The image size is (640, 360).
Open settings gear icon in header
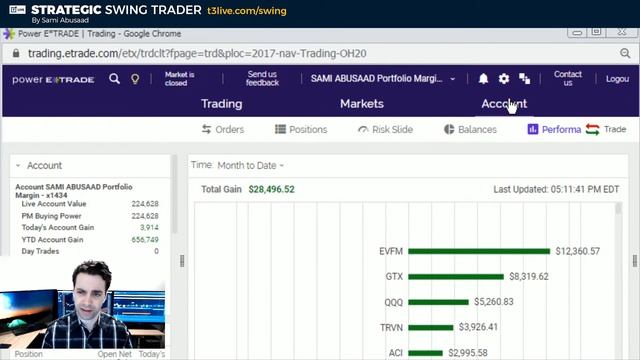504,78
